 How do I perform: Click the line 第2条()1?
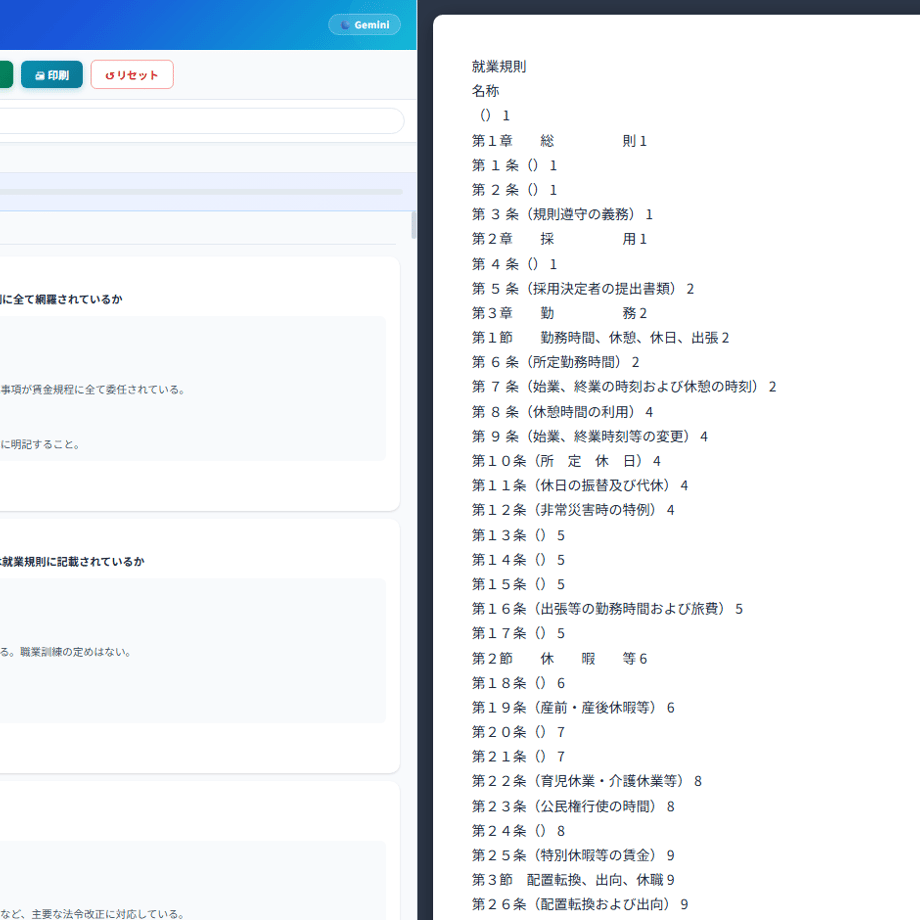click(515, 191)
